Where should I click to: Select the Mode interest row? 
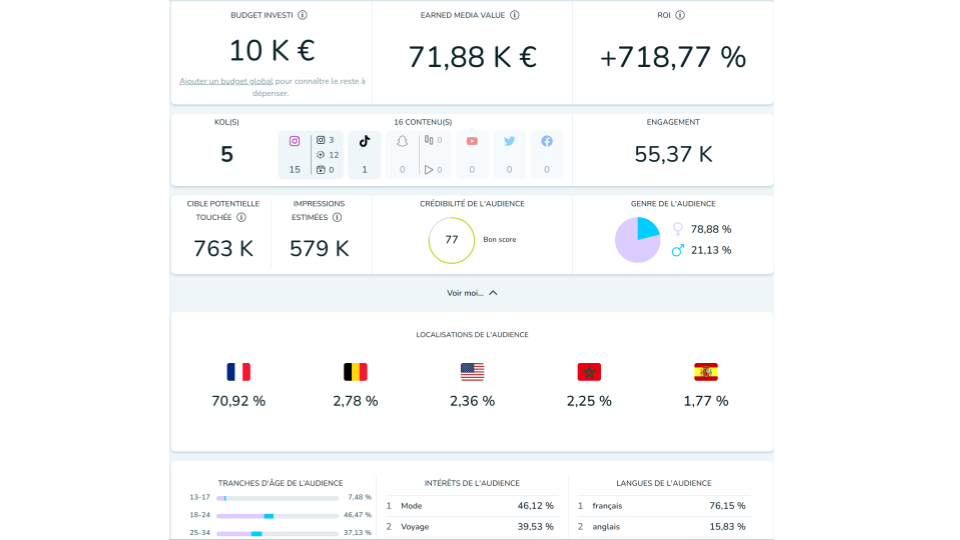(471, 506)
